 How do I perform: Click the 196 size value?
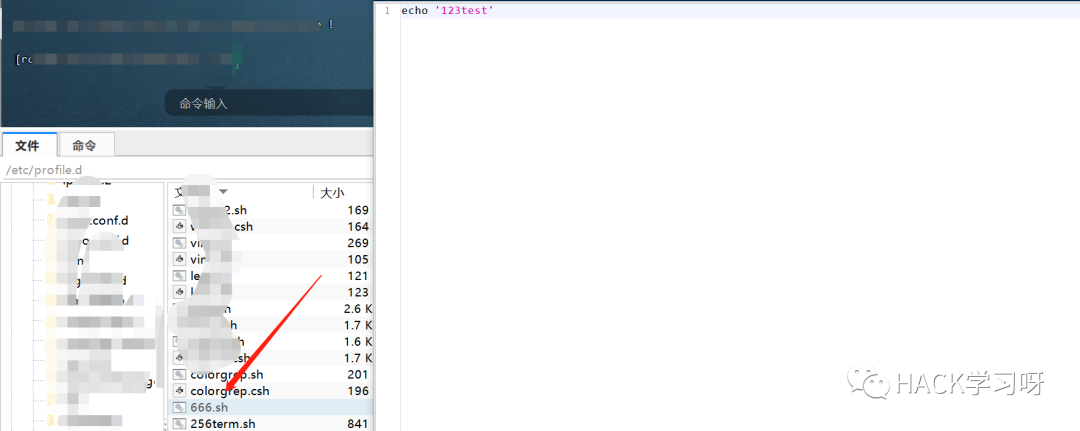357,391
